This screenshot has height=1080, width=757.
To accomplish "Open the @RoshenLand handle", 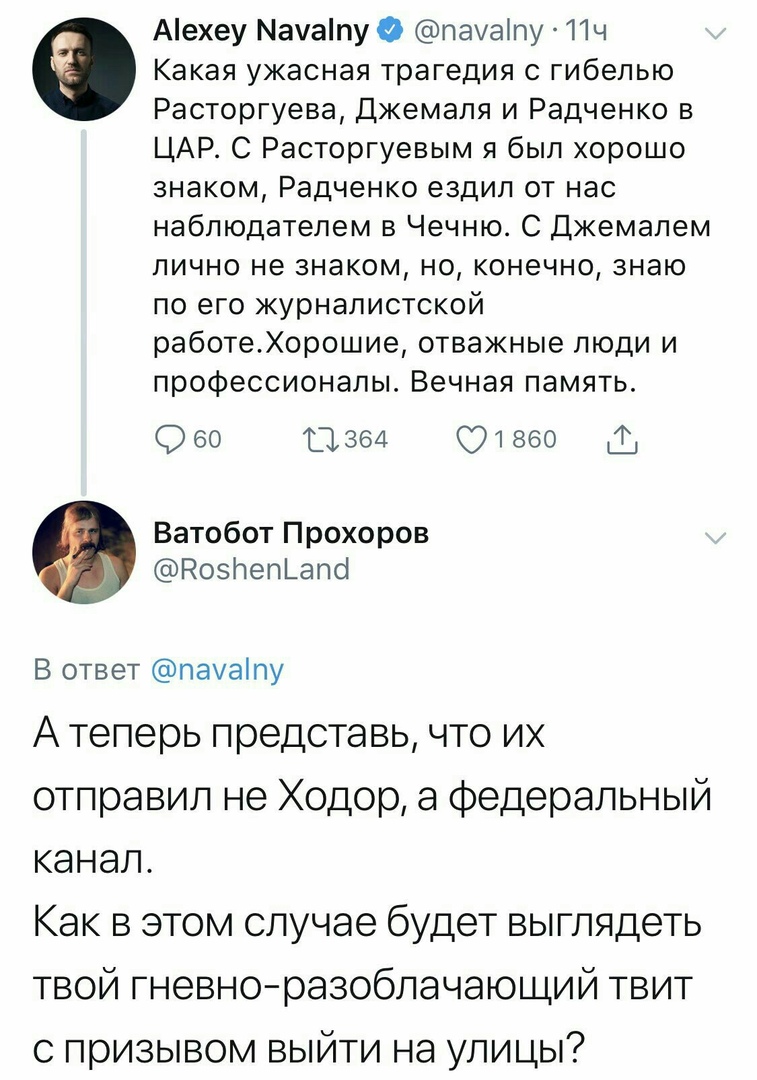I will pos(251,569).
